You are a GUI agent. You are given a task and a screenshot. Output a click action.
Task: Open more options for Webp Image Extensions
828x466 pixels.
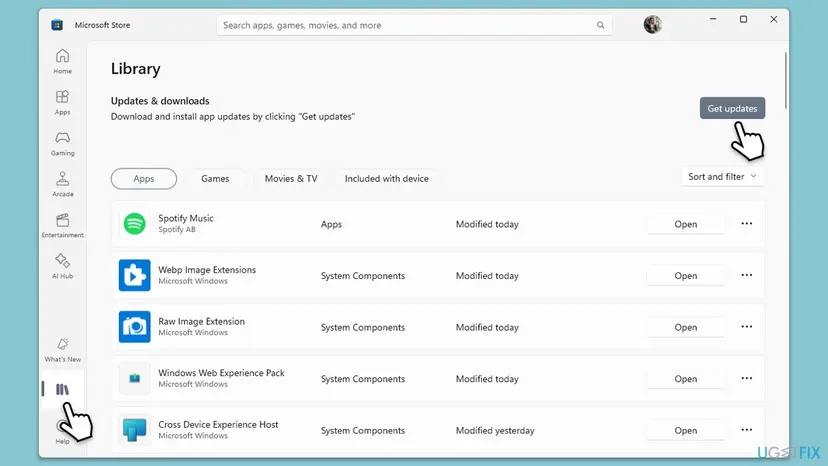click(747, 275)
